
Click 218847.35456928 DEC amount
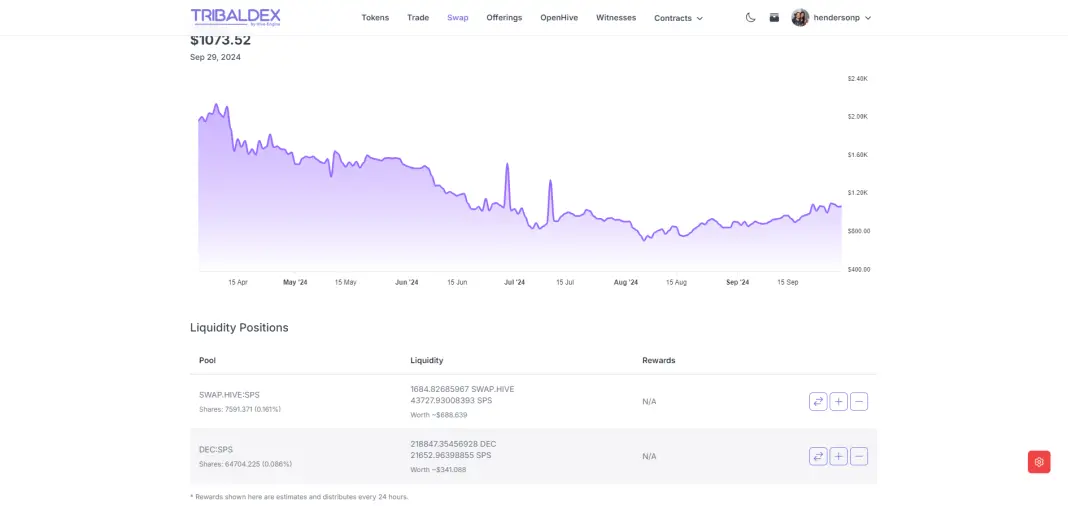coord(453,444)
